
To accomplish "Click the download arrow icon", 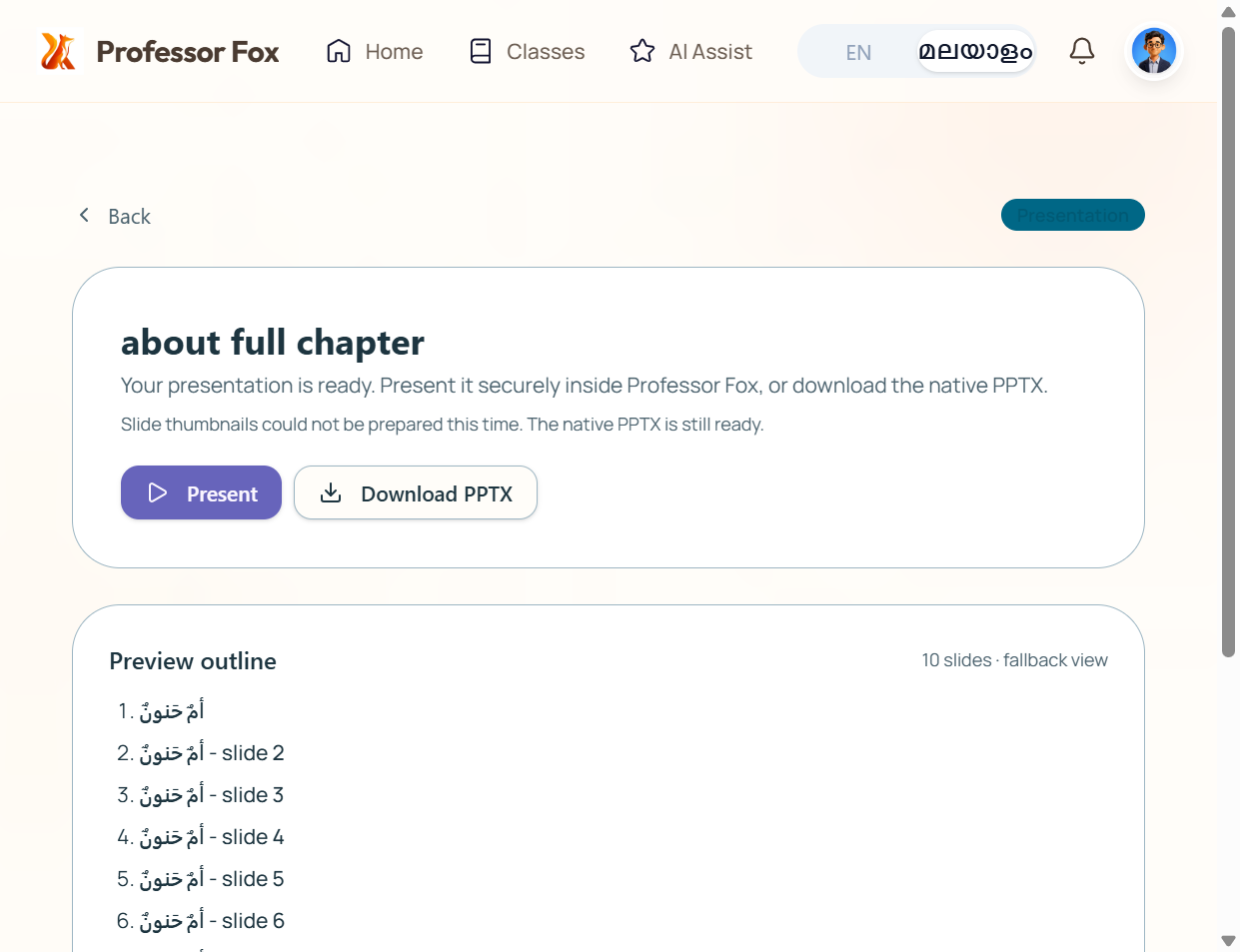I will tap(331, 492).
